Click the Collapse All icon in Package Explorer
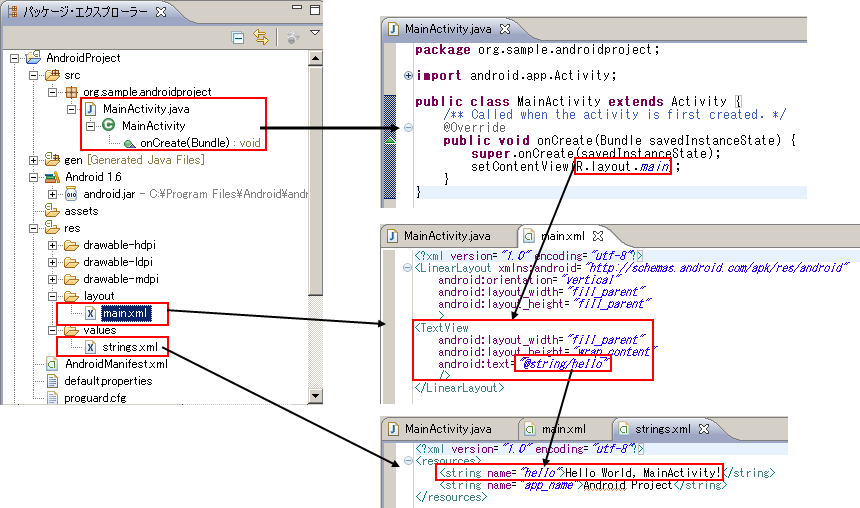The width and height of the screenshot is (860, 508). (238, 38)
